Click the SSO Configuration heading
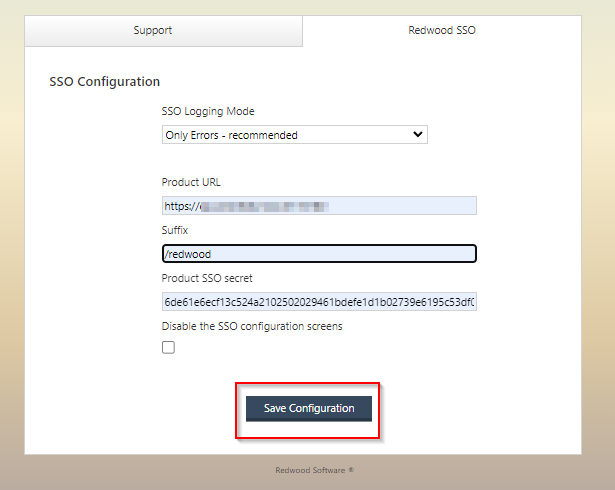 [x=104, y=82]
